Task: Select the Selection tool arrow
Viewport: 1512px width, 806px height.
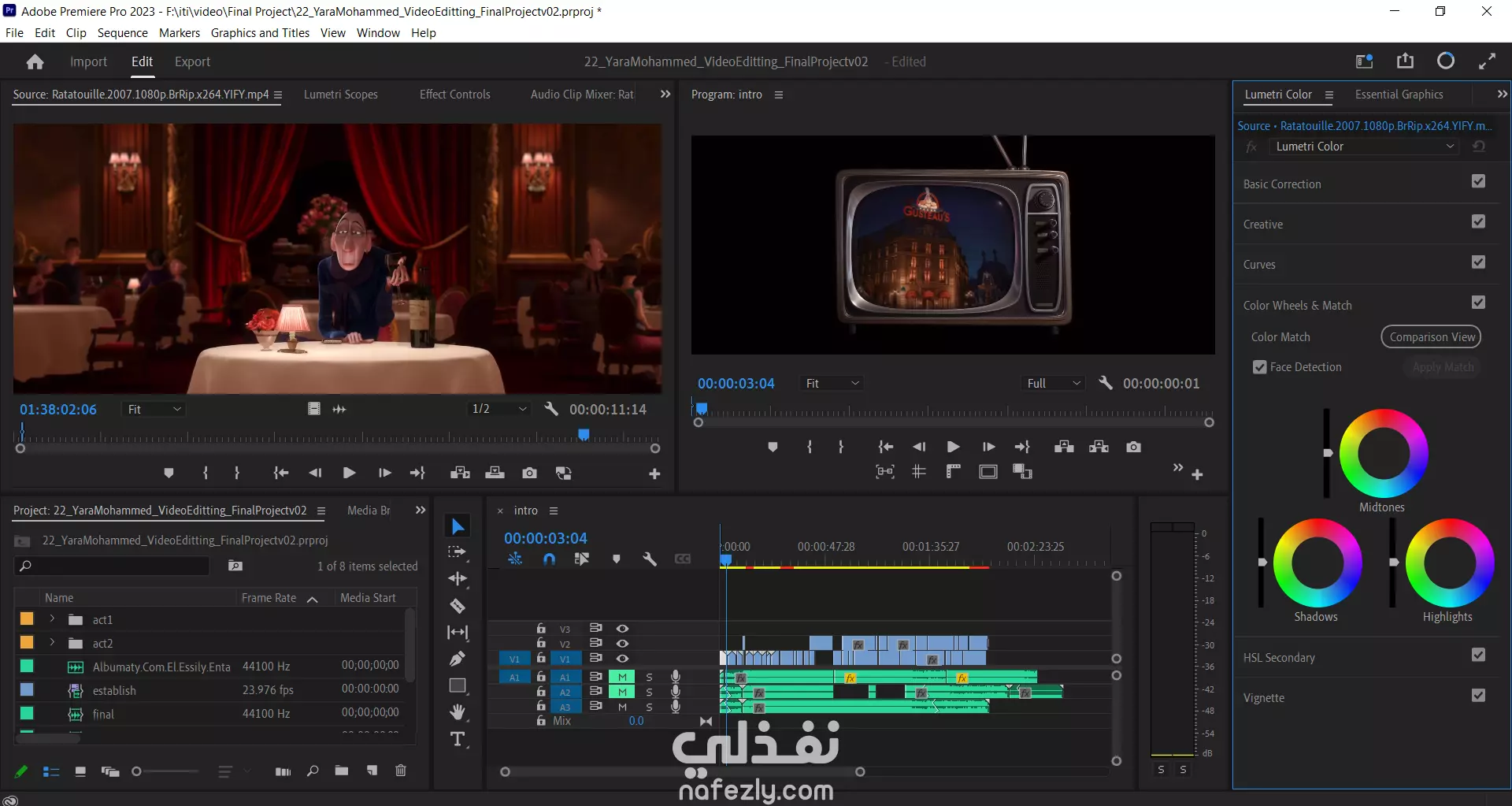Action: [x=458, y=526]
